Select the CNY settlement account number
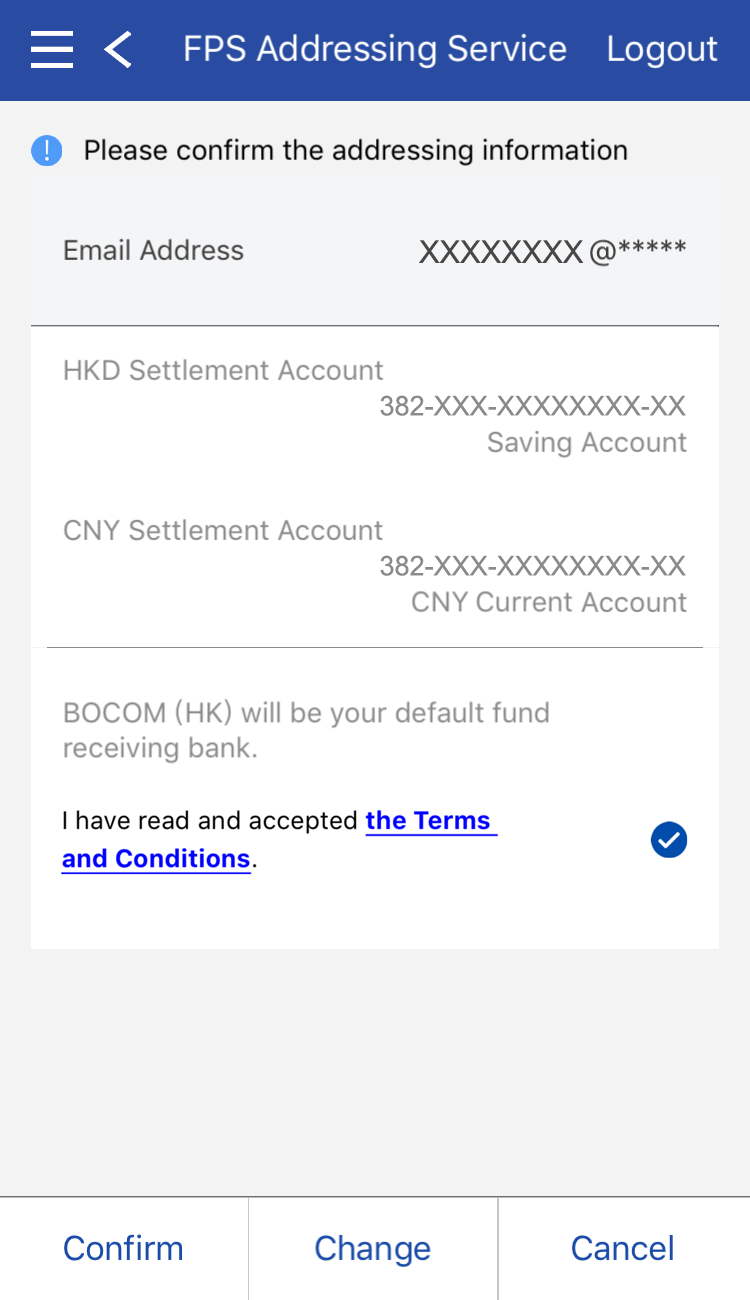Viewport: 750px width, 1300px height. pos(533,566)
